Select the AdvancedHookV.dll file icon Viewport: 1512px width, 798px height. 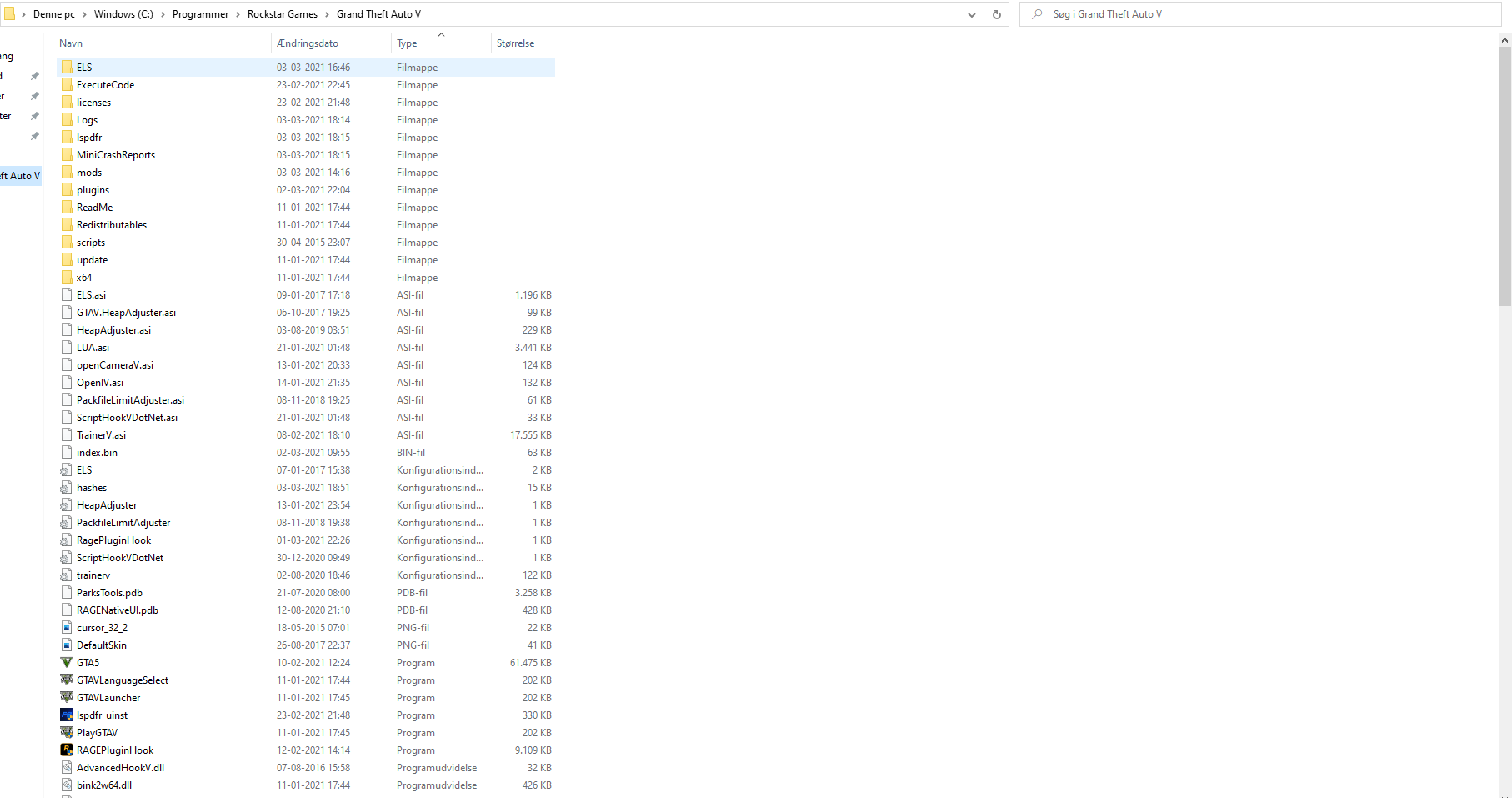[67, 767]
